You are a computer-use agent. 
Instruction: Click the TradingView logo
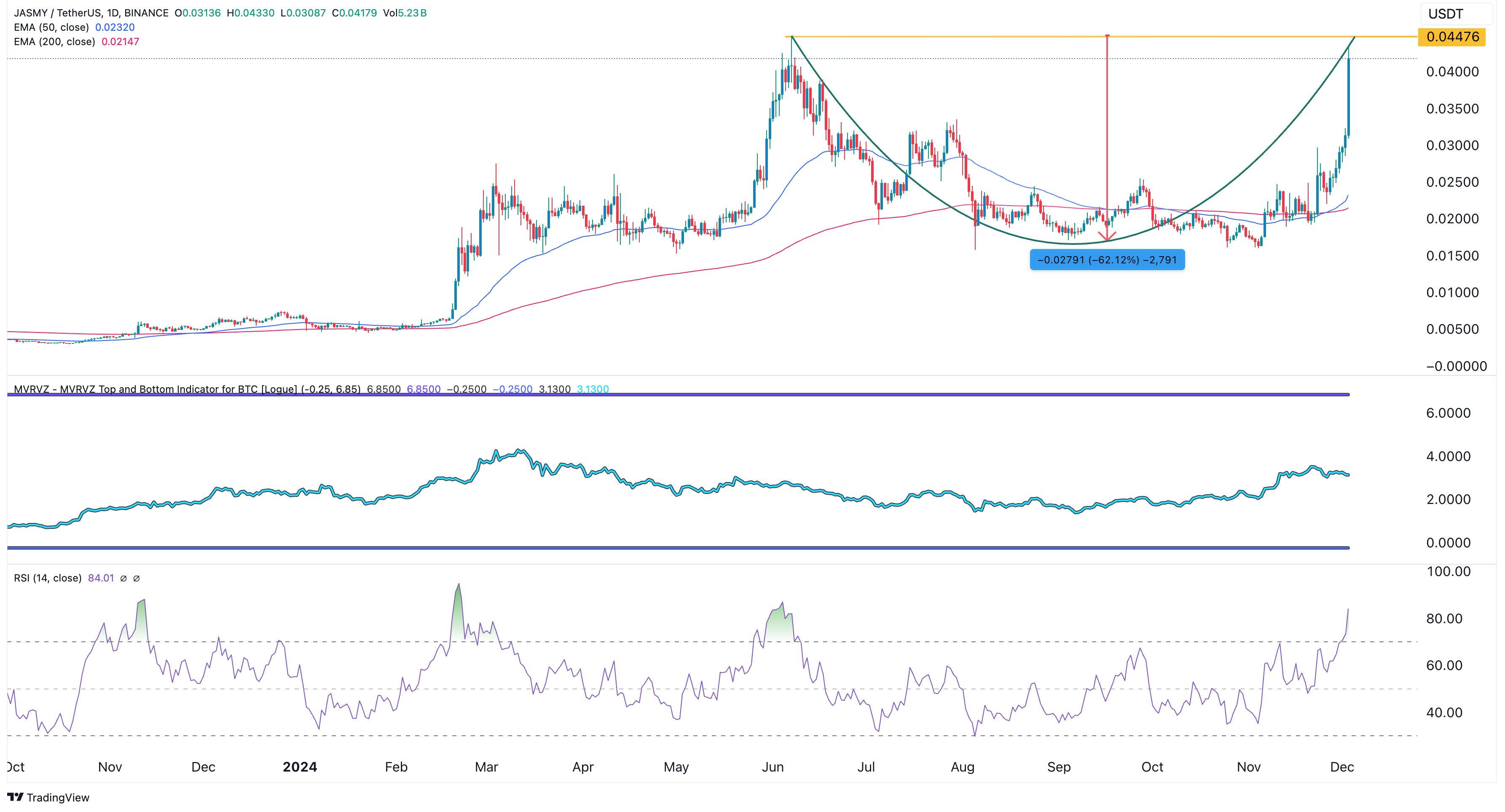point(49,797)
